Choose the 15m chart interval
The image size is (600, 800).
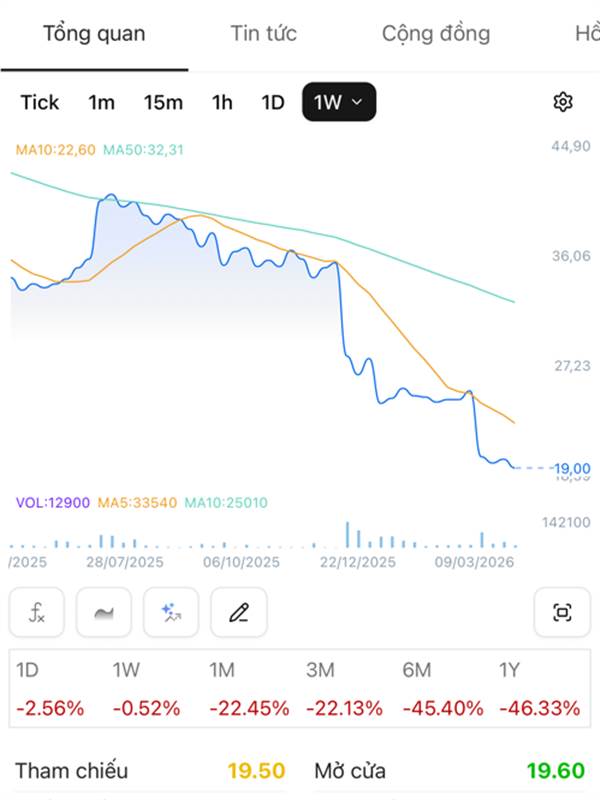[163, 102]
